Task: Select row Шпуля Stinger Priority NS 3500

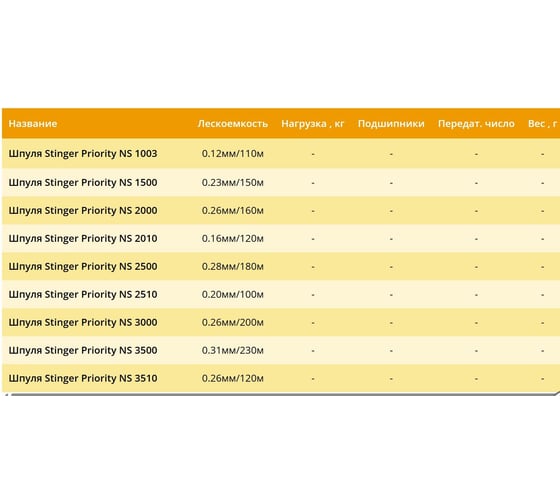Action: pos(281,350)
